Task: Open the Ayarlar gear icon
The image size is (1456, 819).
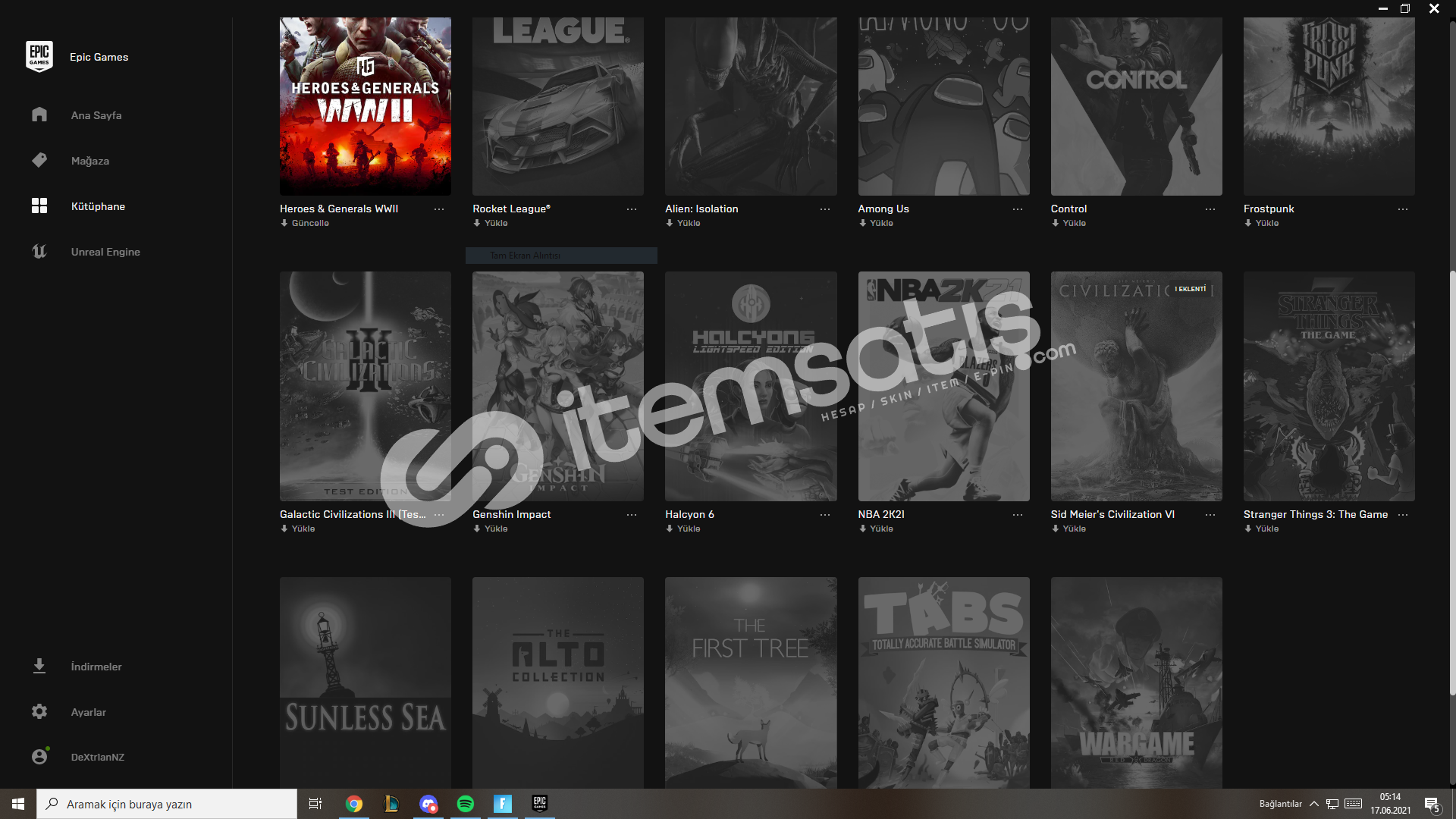Action: click(x=39, y=711)
